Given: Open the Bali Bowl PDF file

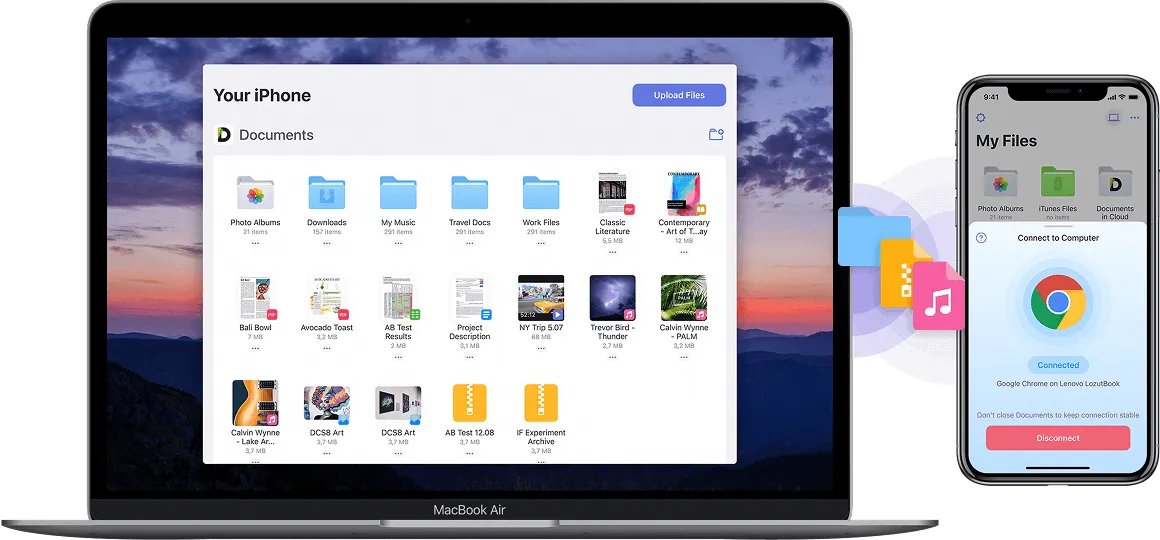Looking at the screenshot, I should click(256, 298).
